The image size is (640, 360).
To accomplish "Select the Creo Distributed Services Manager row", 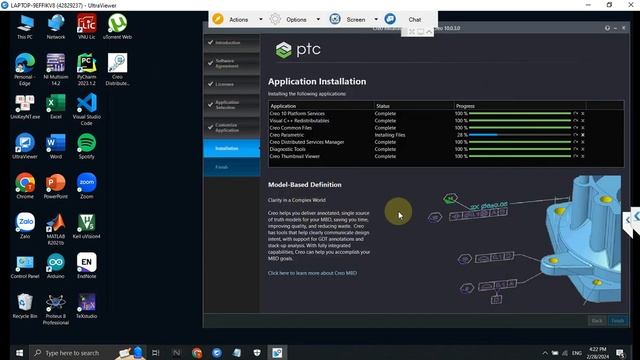I will pyautogui.click(x=446, y=142).
